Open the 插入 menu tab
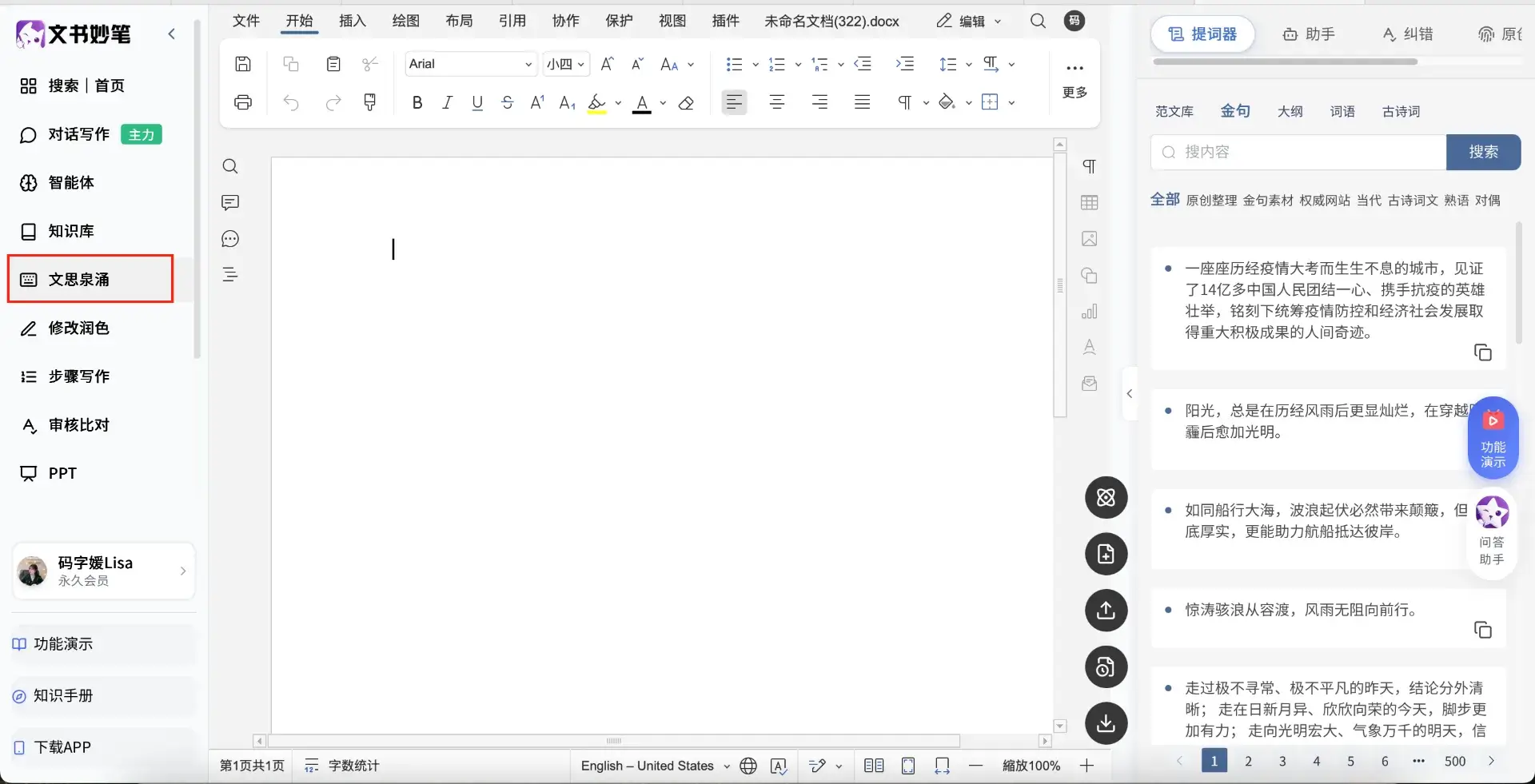 click(x=352, y=21)
